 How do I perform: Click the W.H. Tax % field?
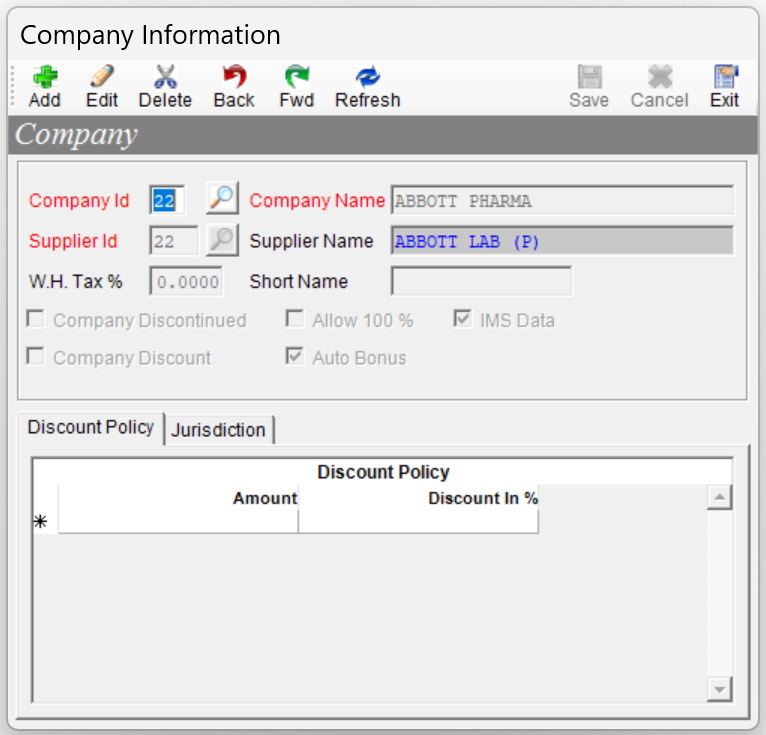point(186,281)
